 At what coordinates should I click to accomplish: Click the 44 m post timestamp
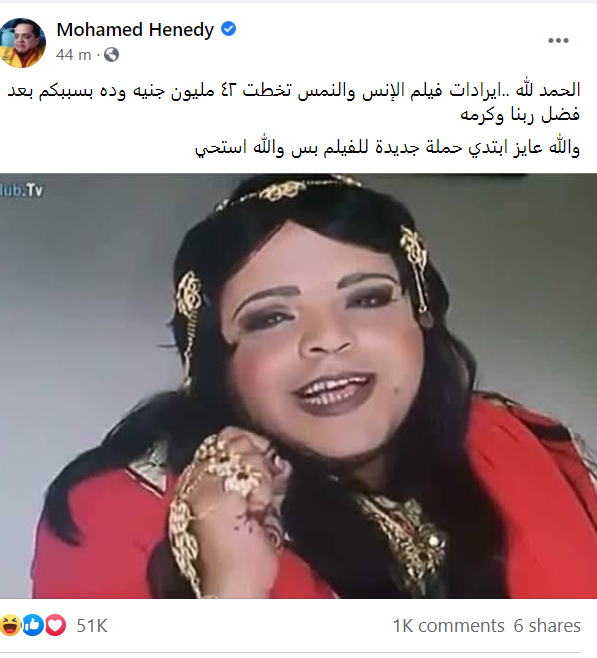pos(73,55)
